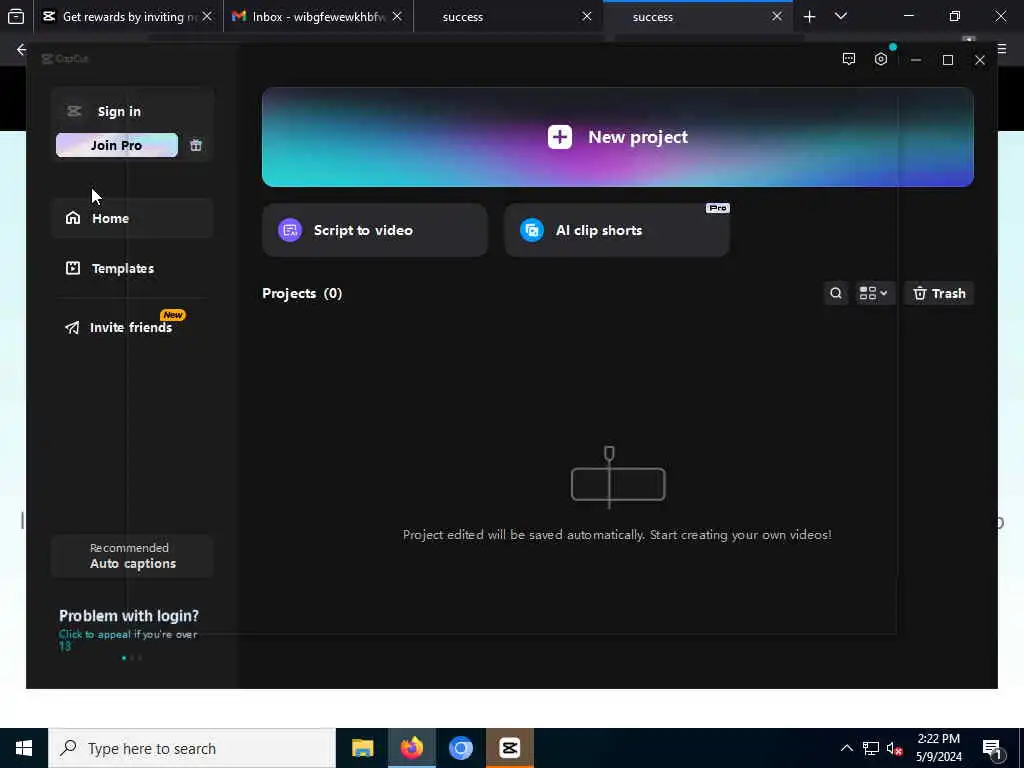The image size is (1024, 768).
Task: Open Script to video tool
Action: (x=375, y=230)
